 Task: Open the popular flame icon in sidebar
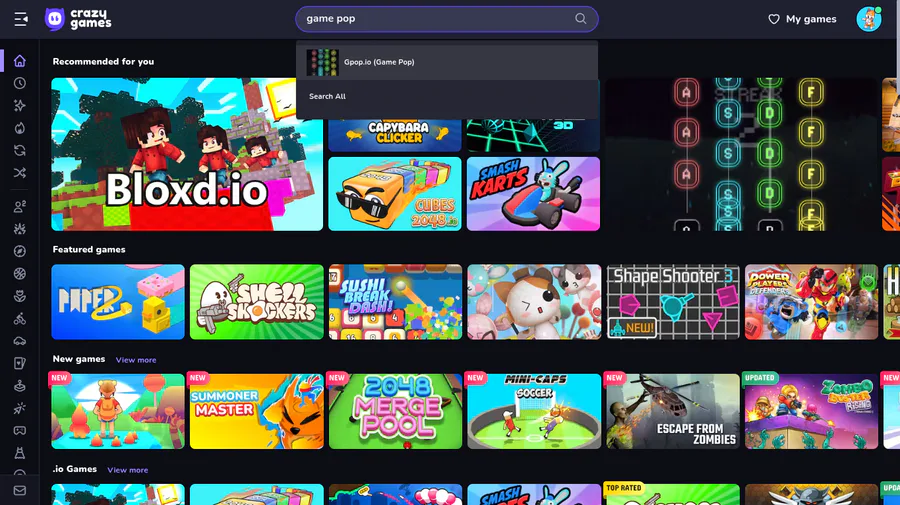[20, 128]
